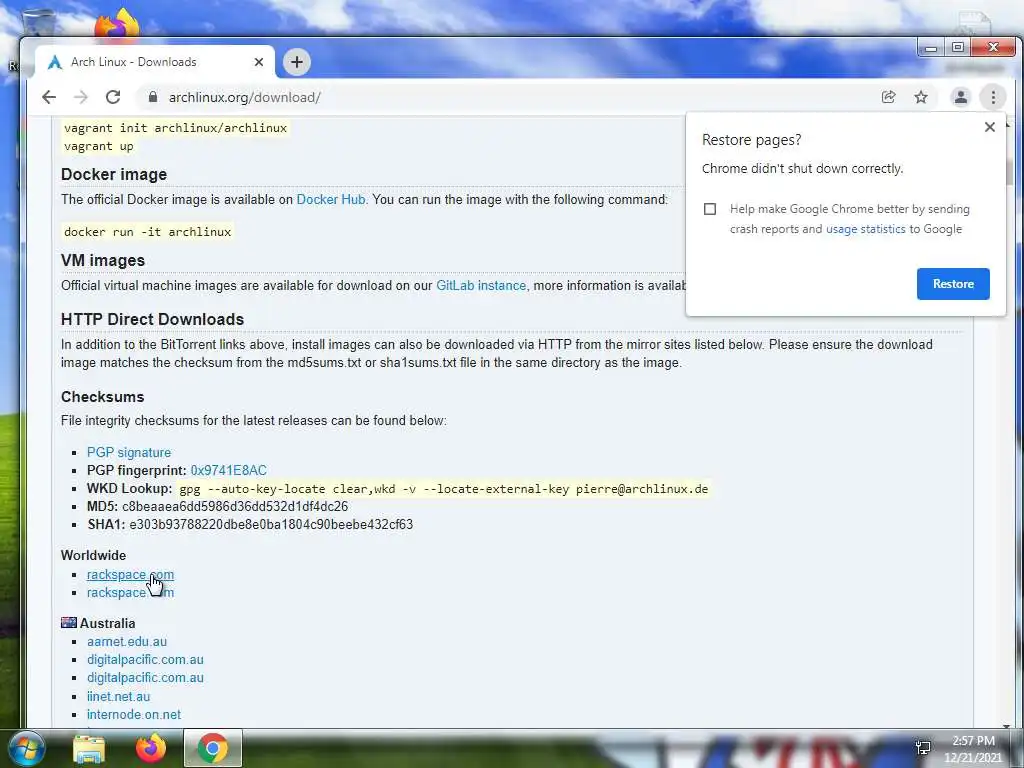Open the share page icon
1024x768 pixels.
(888, 97)
